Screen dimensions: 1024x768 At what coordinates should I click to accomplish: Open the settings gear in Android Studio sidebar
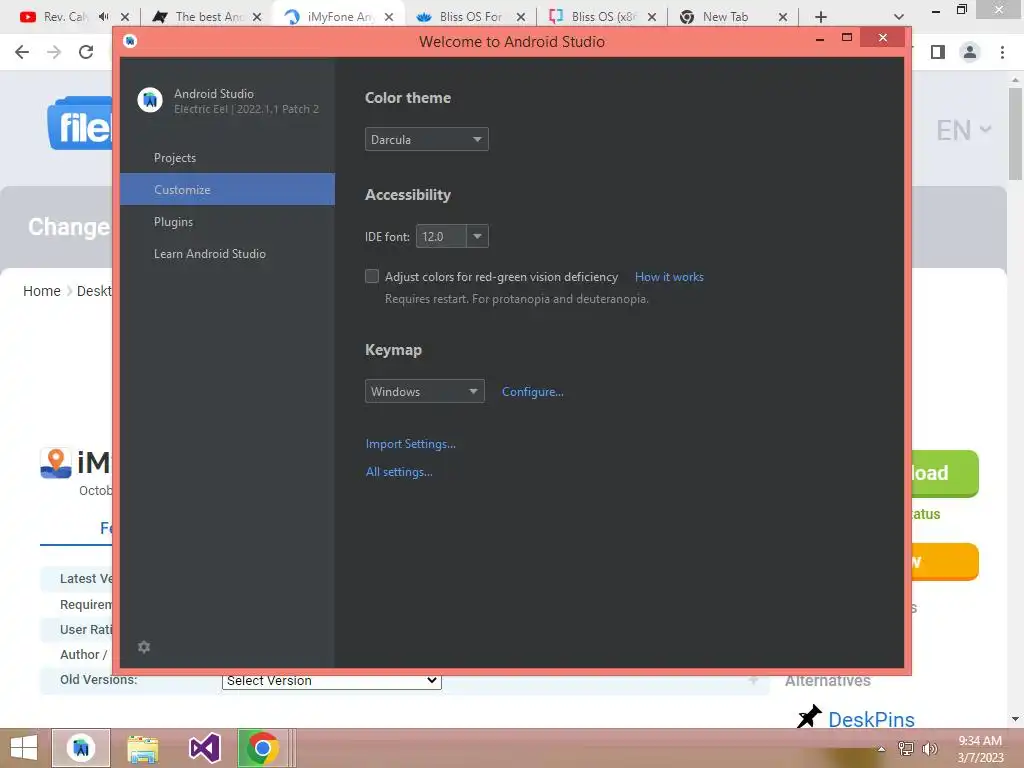coord(144,647)
